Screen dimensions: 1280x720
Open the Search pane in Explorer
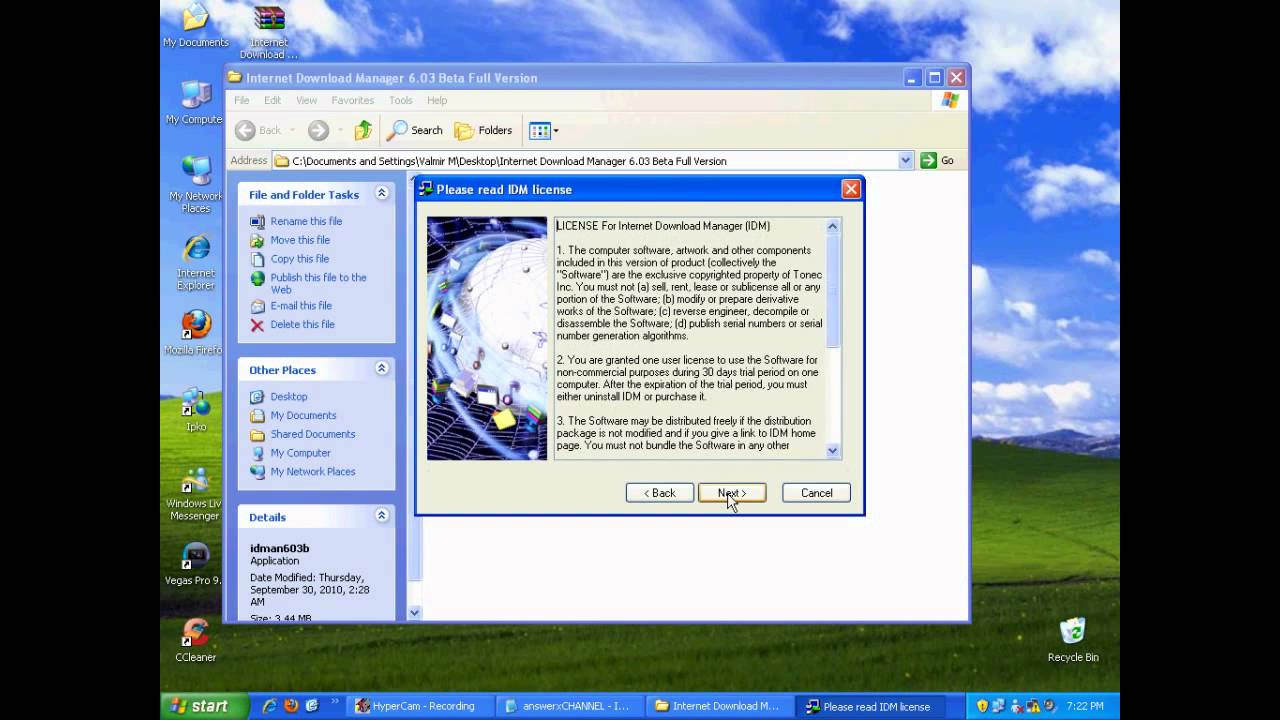click(x=416, y=130)
